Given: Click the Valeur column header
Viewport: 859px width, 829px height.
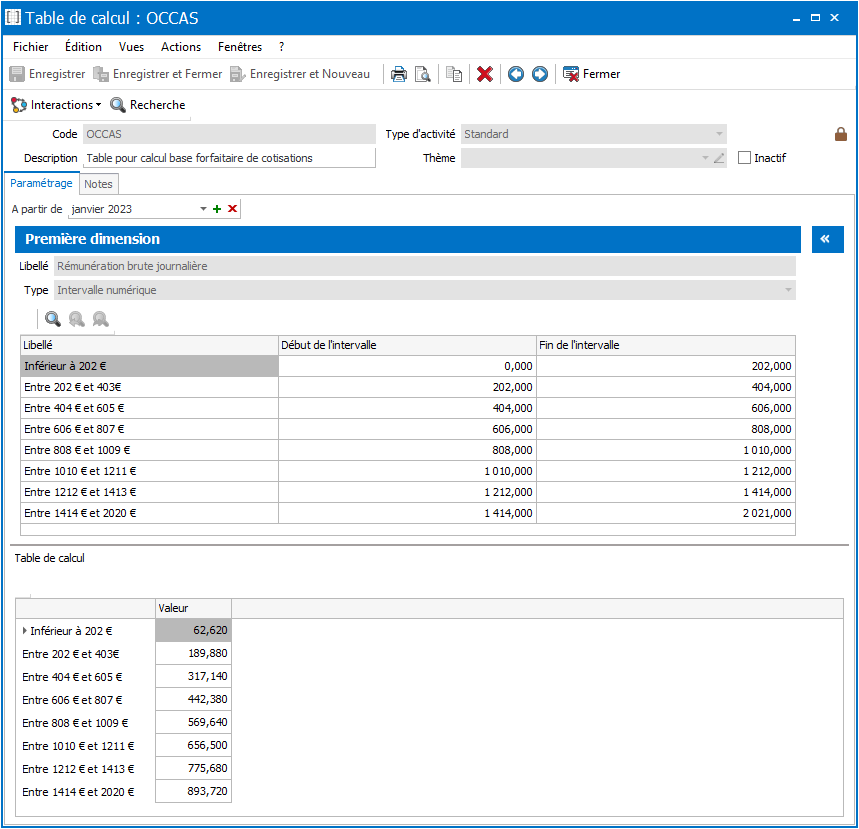Looking at the screenshot, I should (193, 608).
